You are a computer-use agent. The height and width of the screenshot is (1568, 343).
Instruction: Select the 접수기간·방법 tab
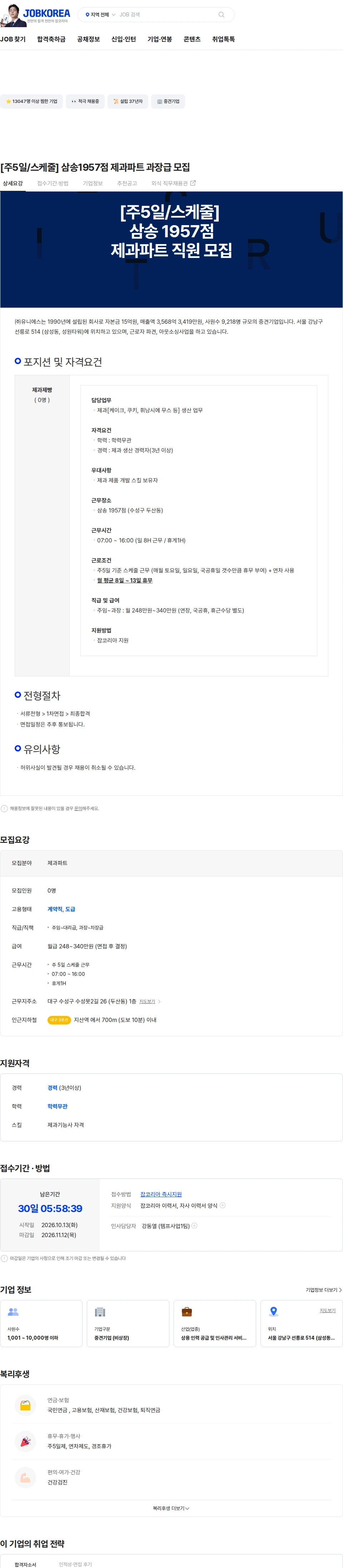[53, 183]
